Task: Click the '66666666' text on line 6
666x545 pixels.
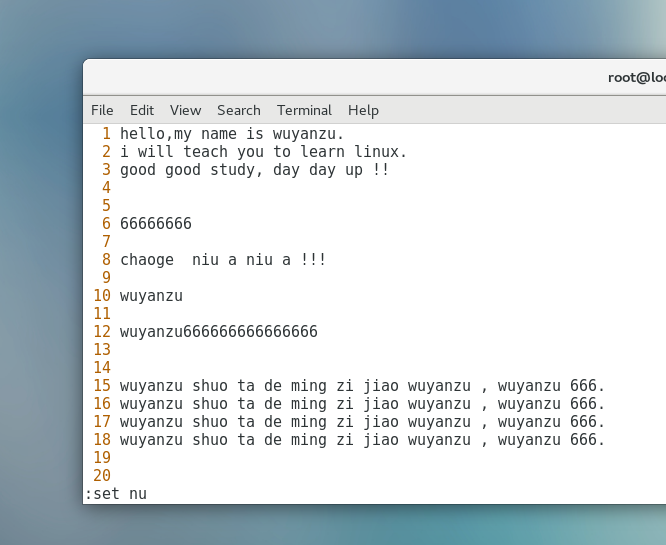Action: tap(155, 224)
